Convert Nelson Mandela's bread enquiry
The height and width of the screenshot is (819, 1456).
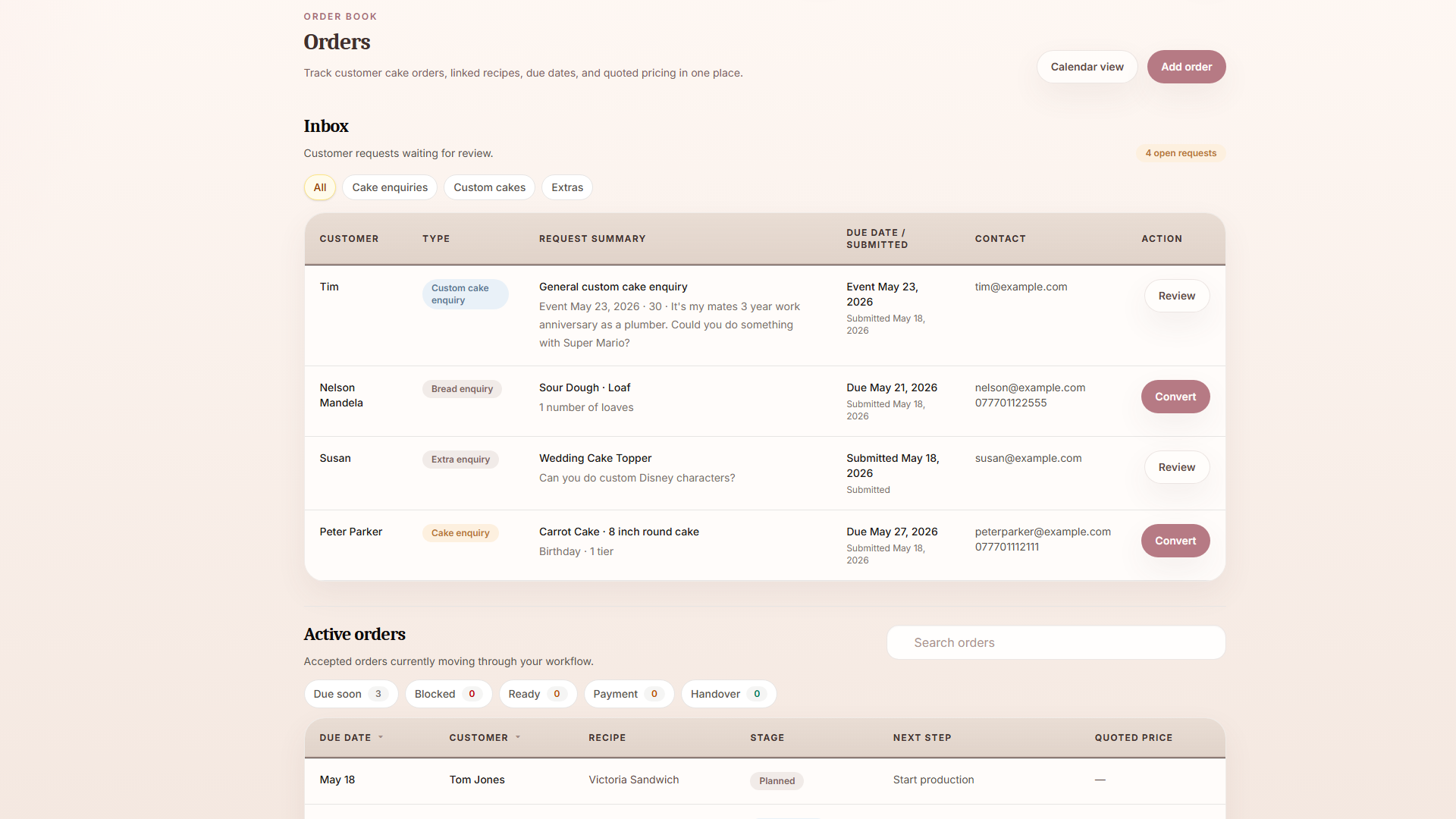pos(1175,397)
